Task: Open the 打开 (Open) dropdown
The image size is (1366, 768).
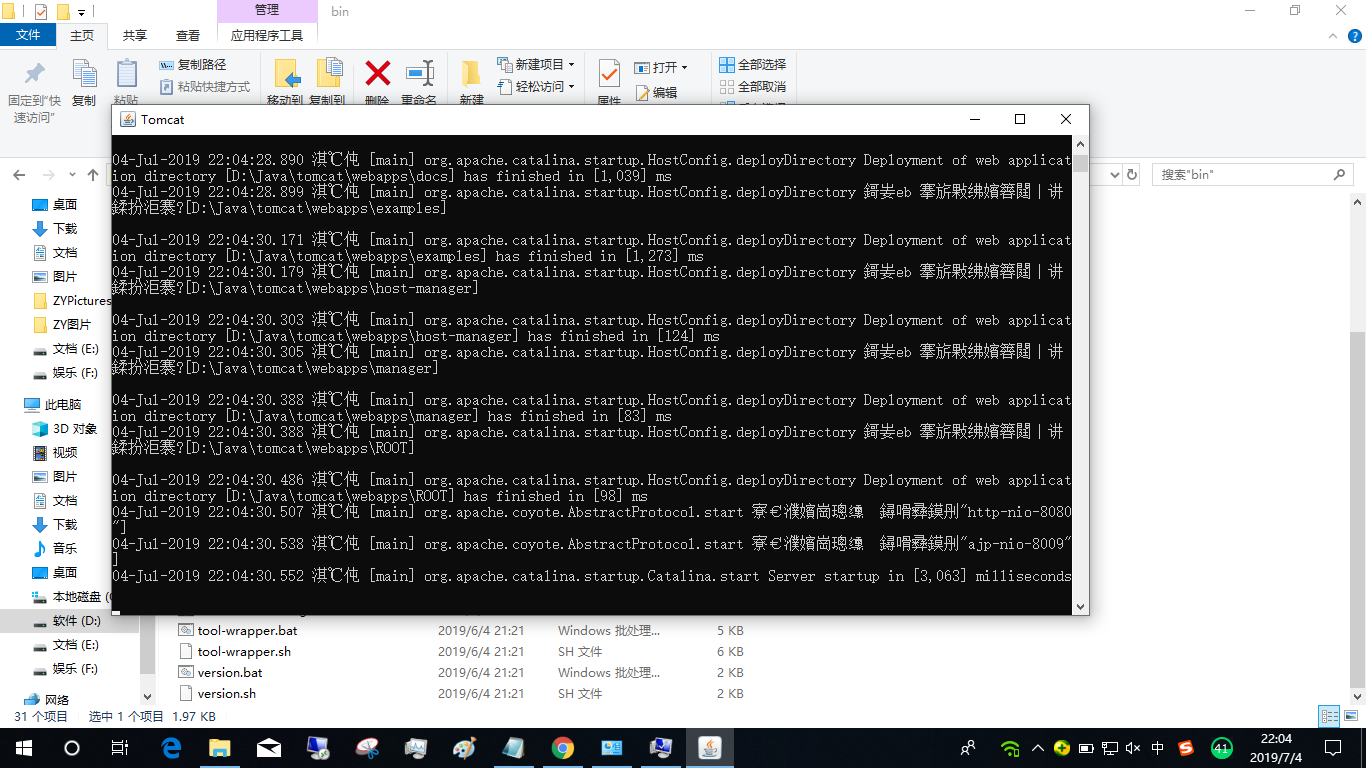Action: [x=661, y=68]
